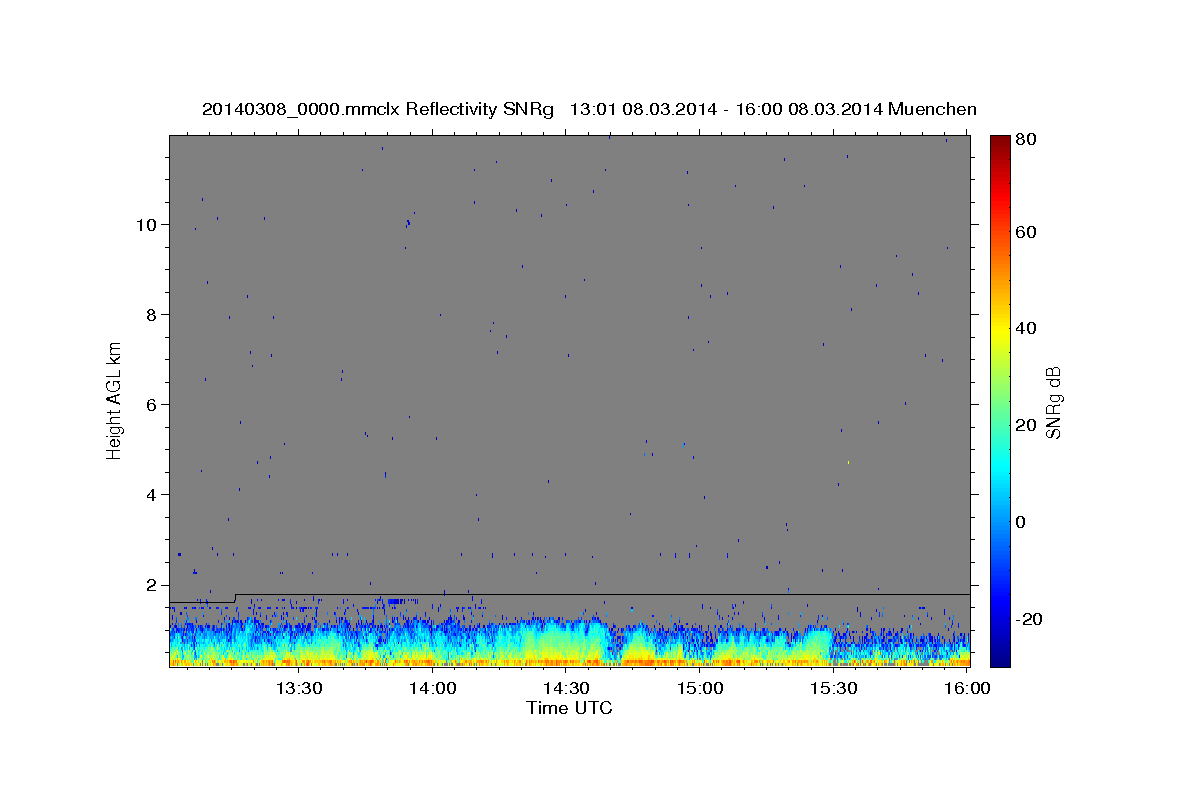Click the plot title text starting with 20140308_0000.mmclx

pyautogui.click(x=589, y=109)
